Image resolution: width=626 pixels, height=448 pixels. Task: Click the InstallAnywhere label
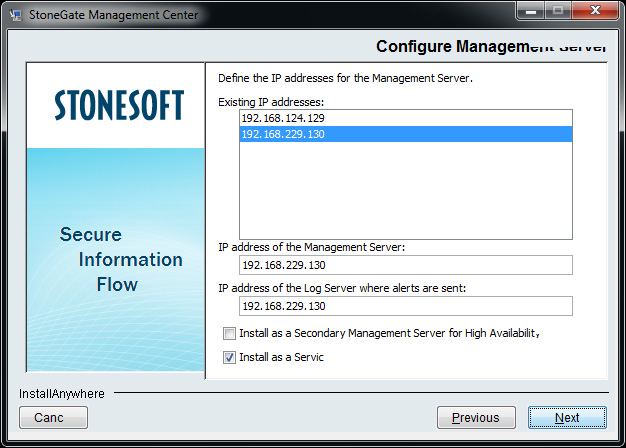[62, 394]
